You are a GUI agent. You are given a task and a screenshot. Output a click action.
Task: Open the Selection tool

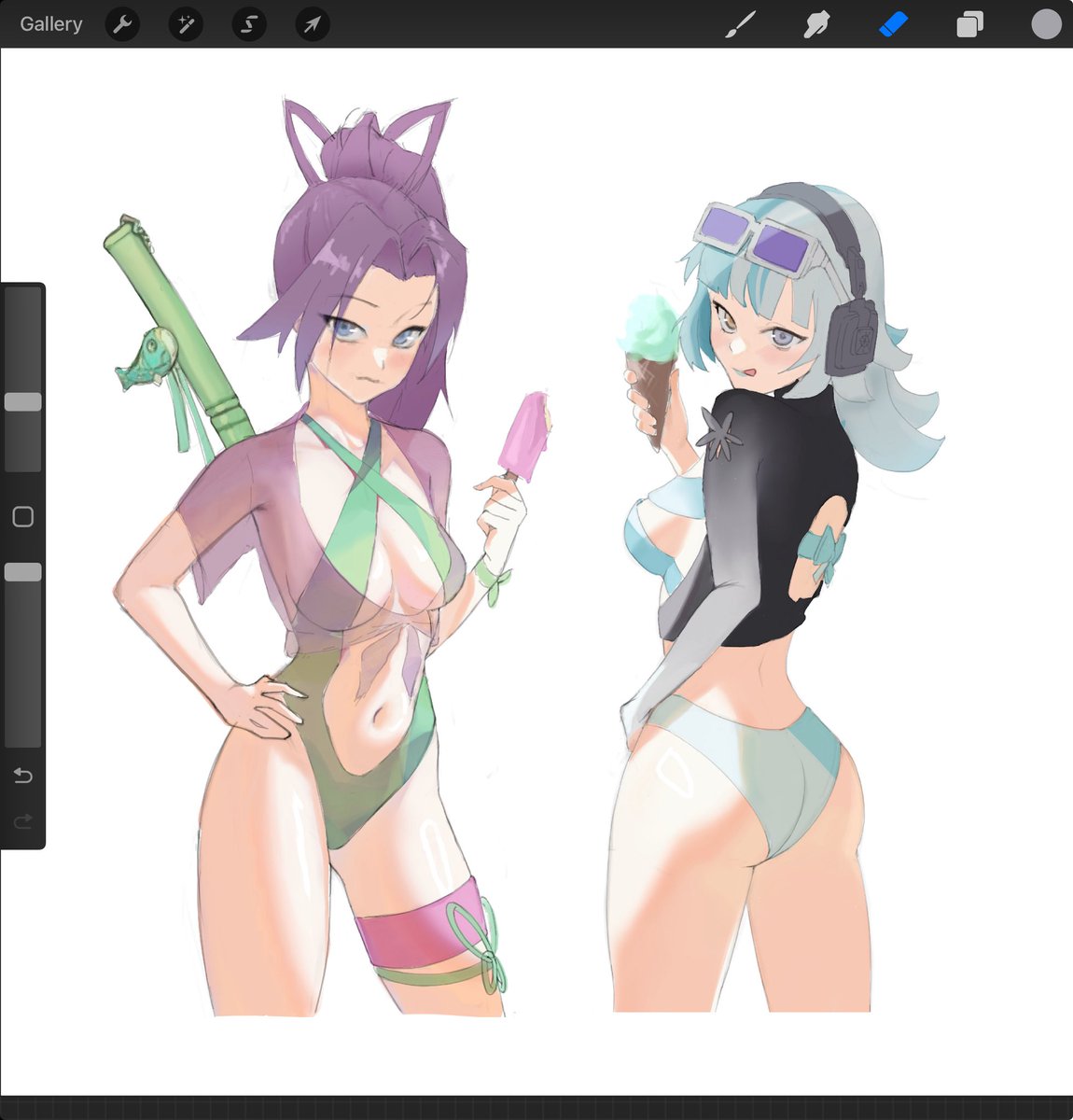pos(248,24)
